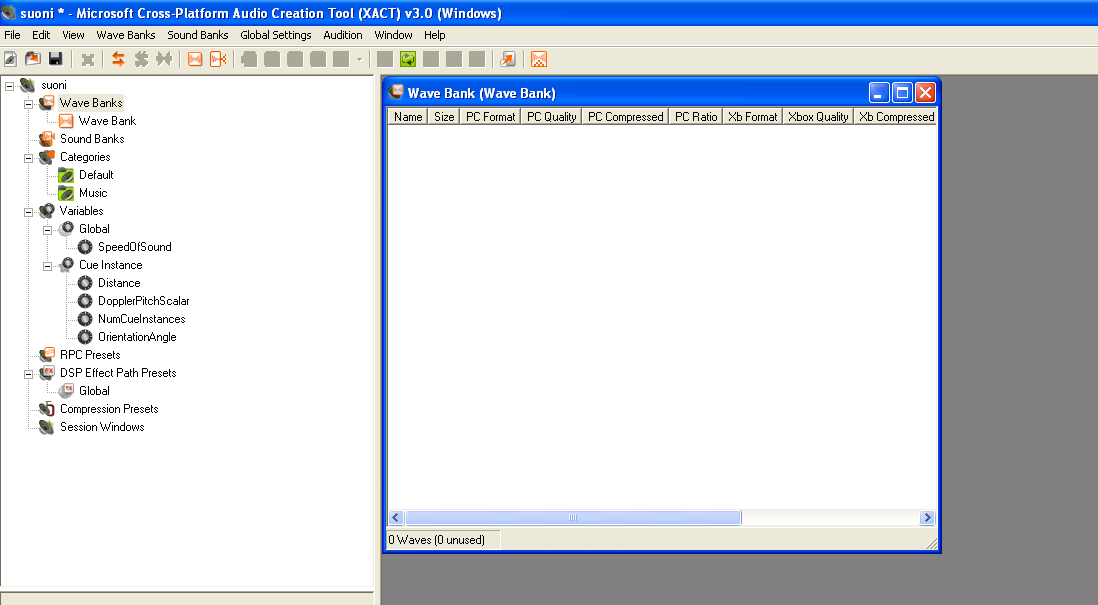
Task: Click the SpeedOfSound variable dial icon
Action: (x=85, y=247)
